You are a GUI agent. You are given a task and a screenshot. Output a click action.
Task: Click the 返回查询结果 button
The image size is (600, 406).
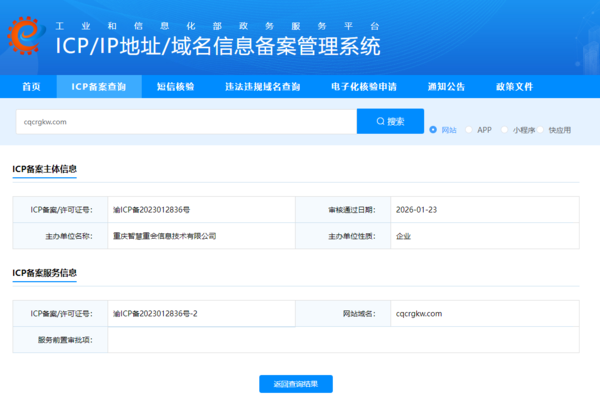296,384
